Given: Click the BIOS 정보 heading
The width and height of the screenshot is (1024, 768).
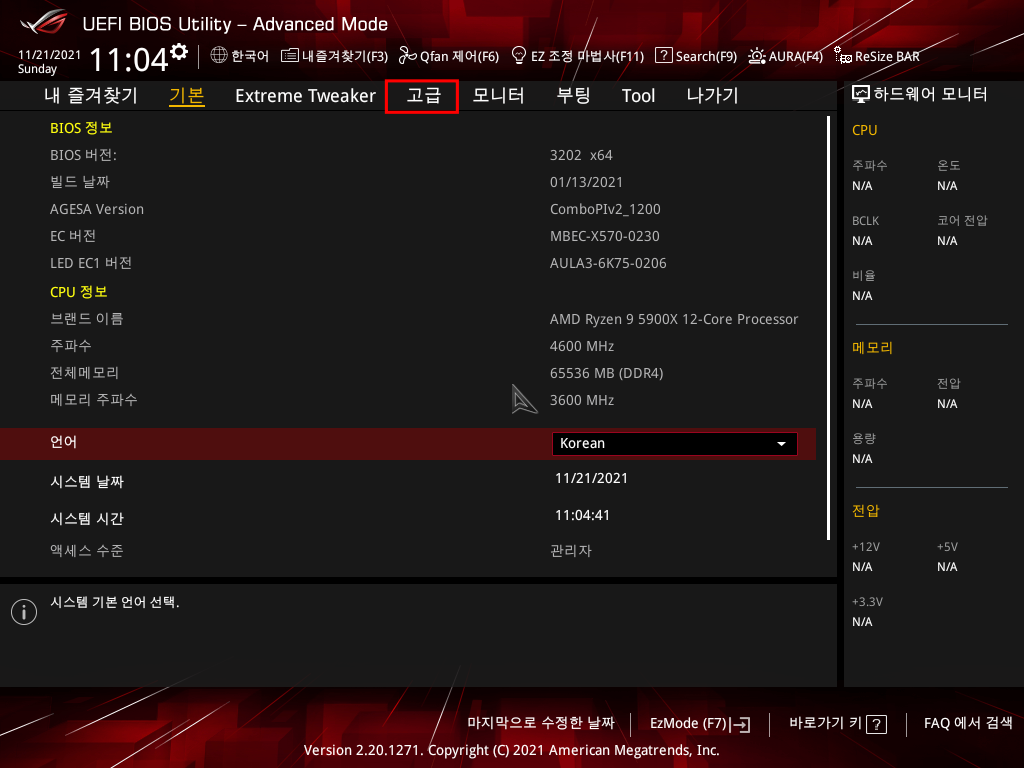Looking at the screenshot, I should (x=81, y=128).
